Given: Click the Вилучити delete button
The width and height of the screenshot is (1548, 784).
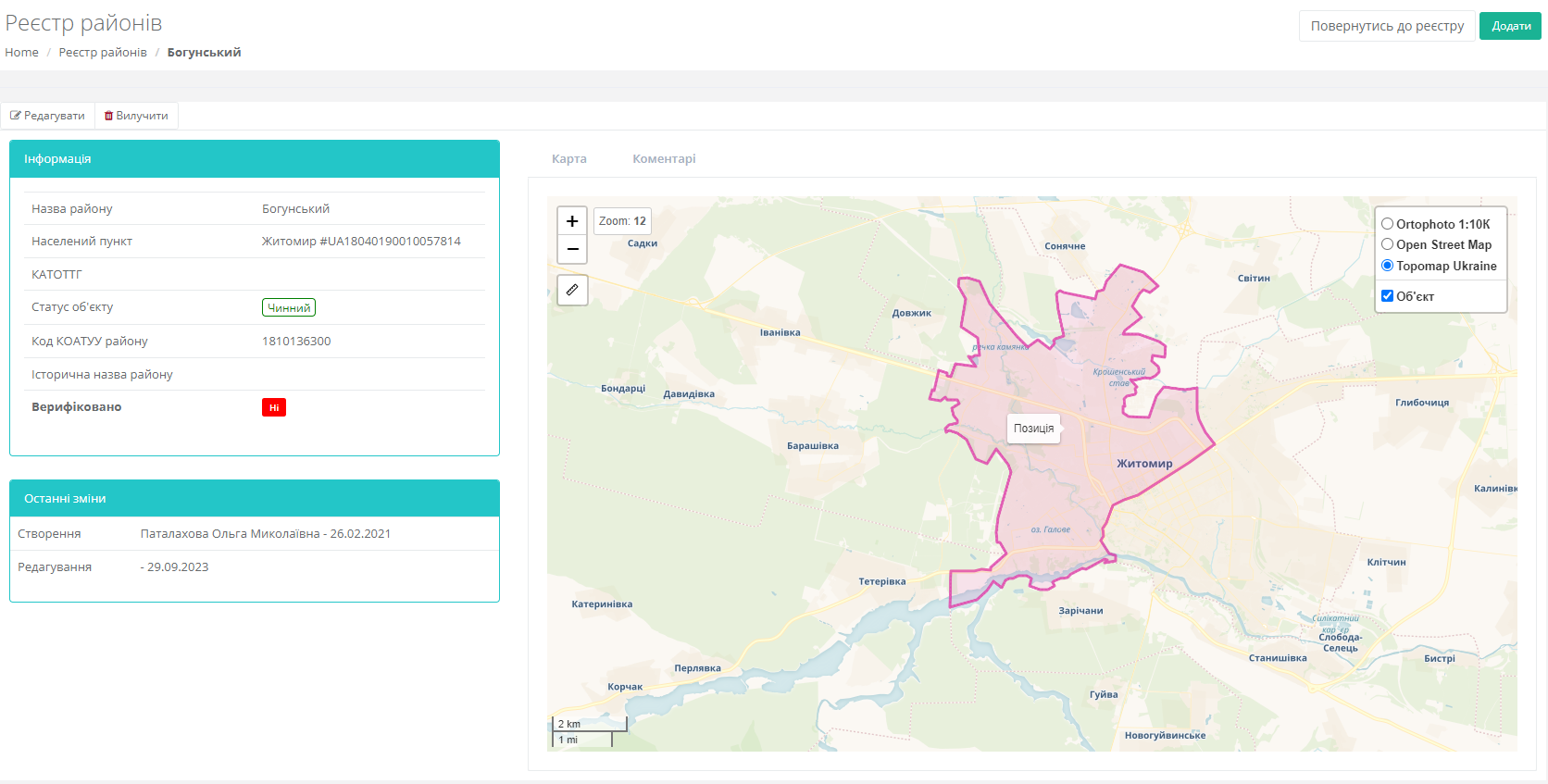Looking at the screenshot, I should tap(136, 116).
